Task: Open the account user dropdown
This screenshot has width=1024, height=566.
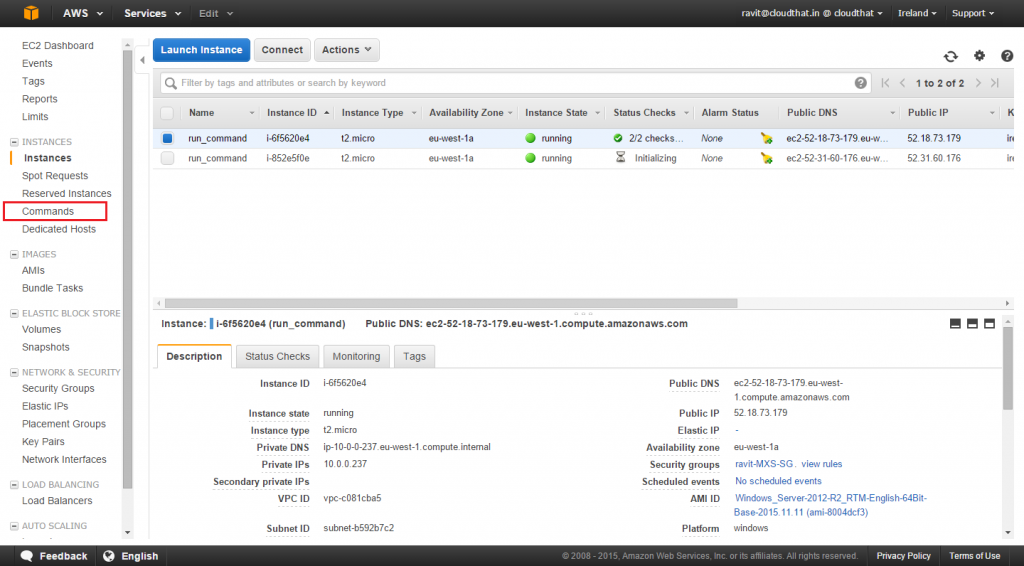Action: tap(812, 13)
